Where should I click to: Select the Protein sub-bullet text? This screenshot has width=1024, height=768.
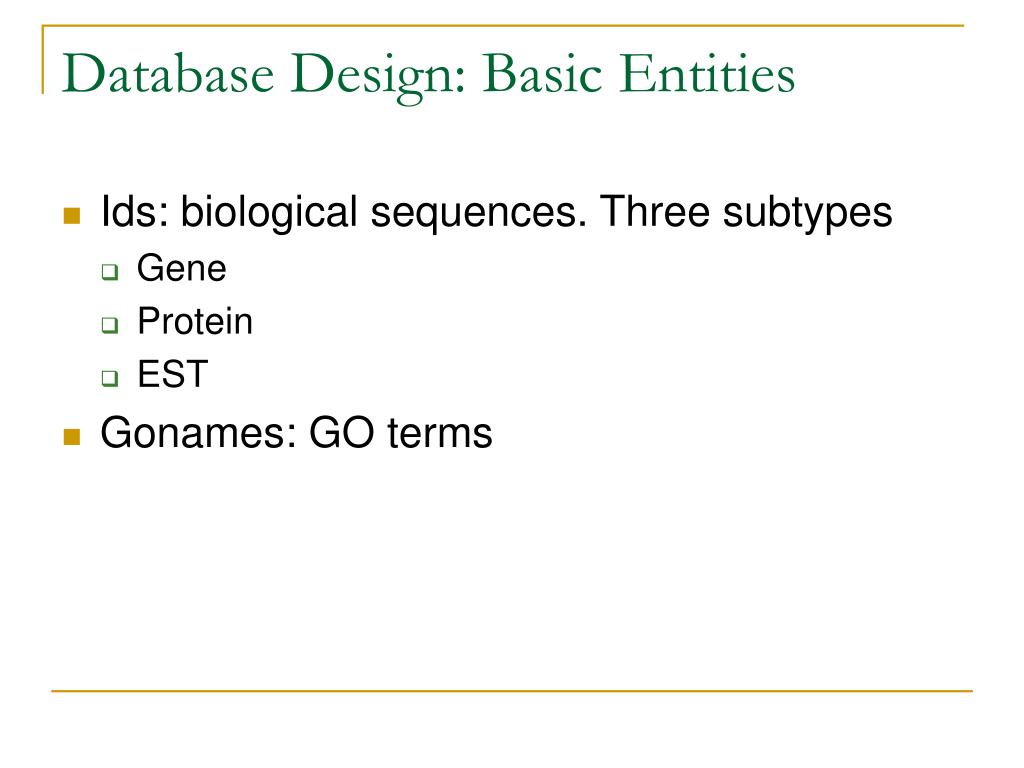195,321
